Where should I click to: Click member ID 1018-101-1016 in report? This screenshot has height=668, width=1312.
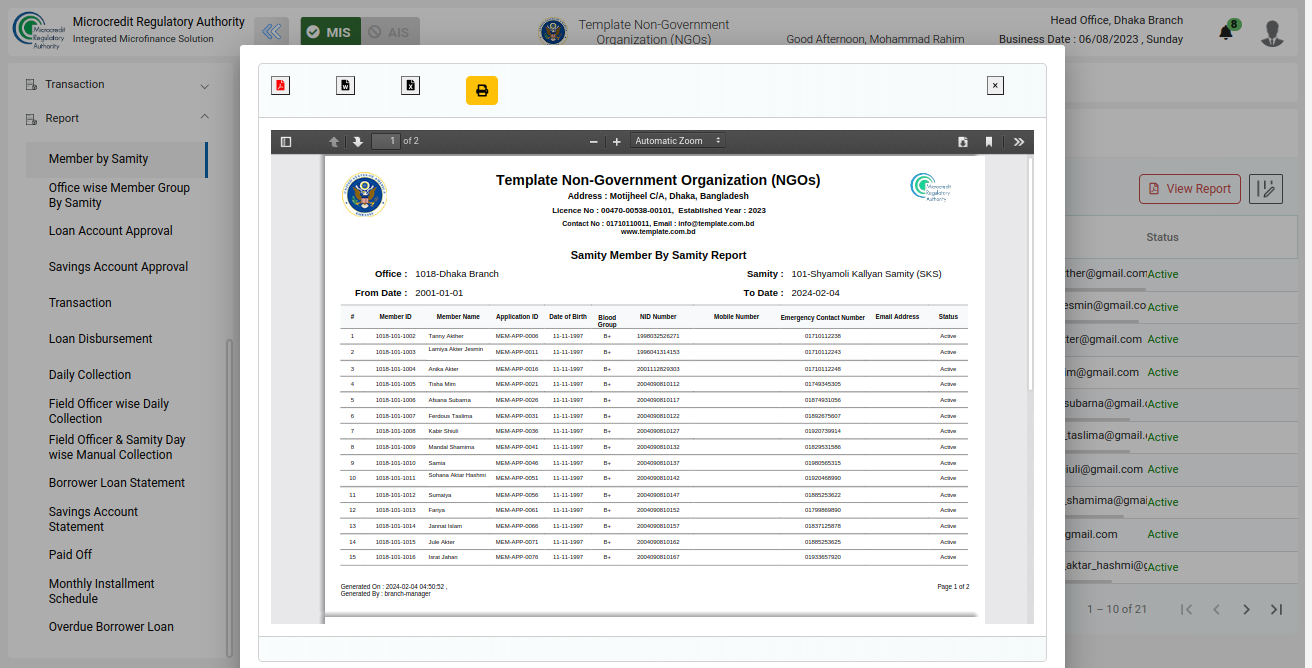tap(395, 557)
